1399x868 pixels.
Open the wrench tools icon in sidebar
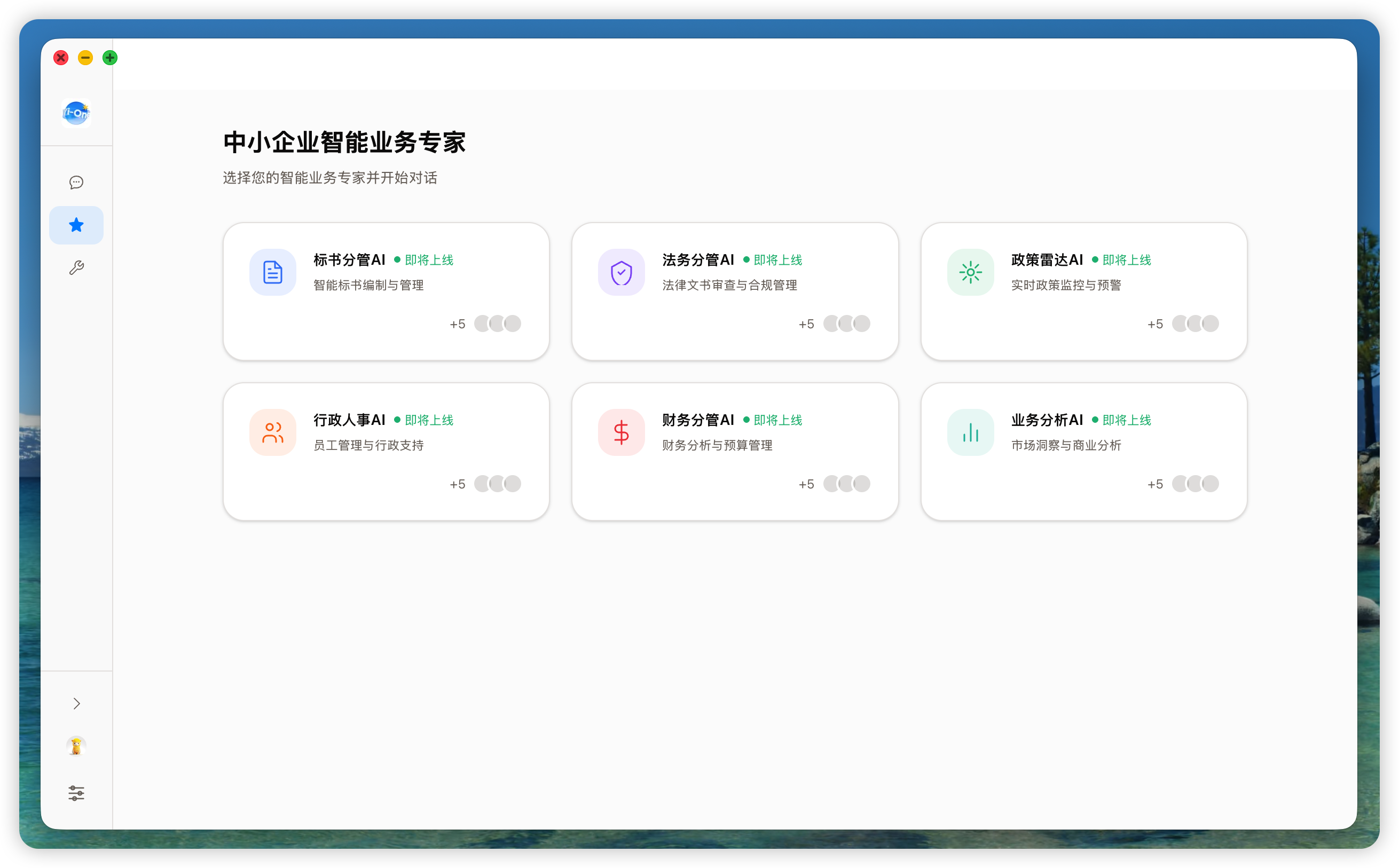pos(76,267)
